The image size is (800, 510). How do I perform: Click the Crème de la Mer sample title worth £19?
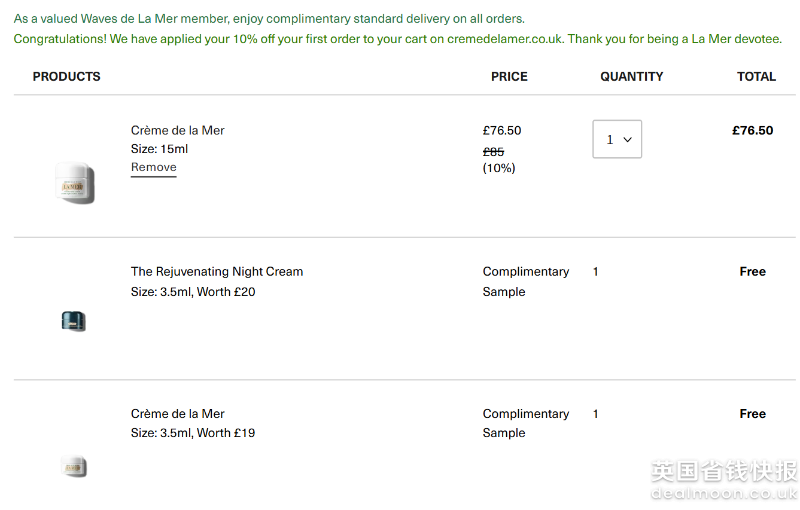pos(178,413)
